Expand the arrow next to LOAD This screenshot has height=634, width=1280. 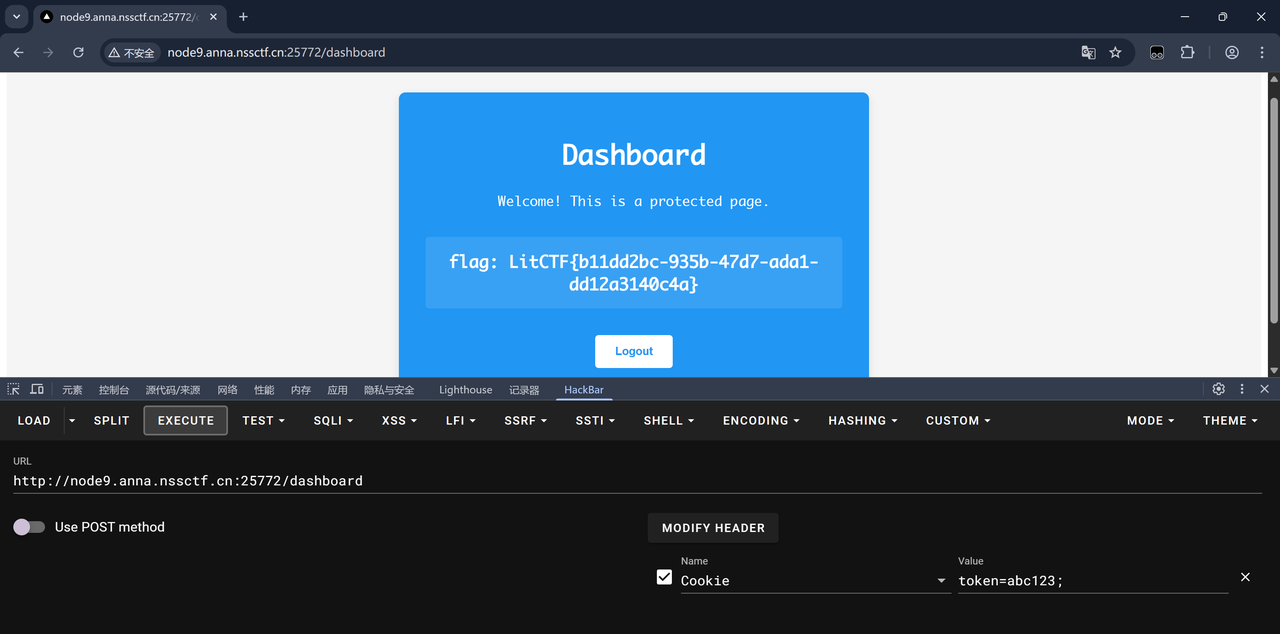click(72, 421)
